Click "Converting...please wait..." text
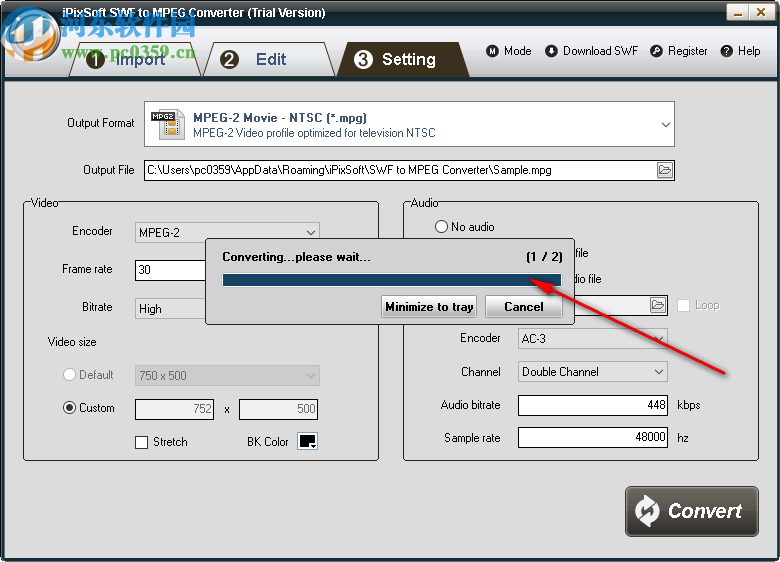 296,257
